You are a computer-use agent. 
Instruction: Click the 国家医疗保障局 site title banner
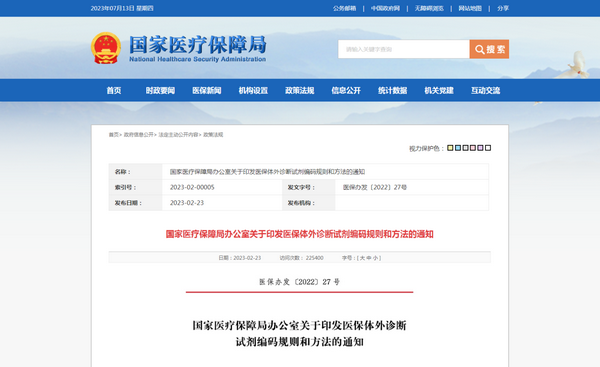point(197,48)
